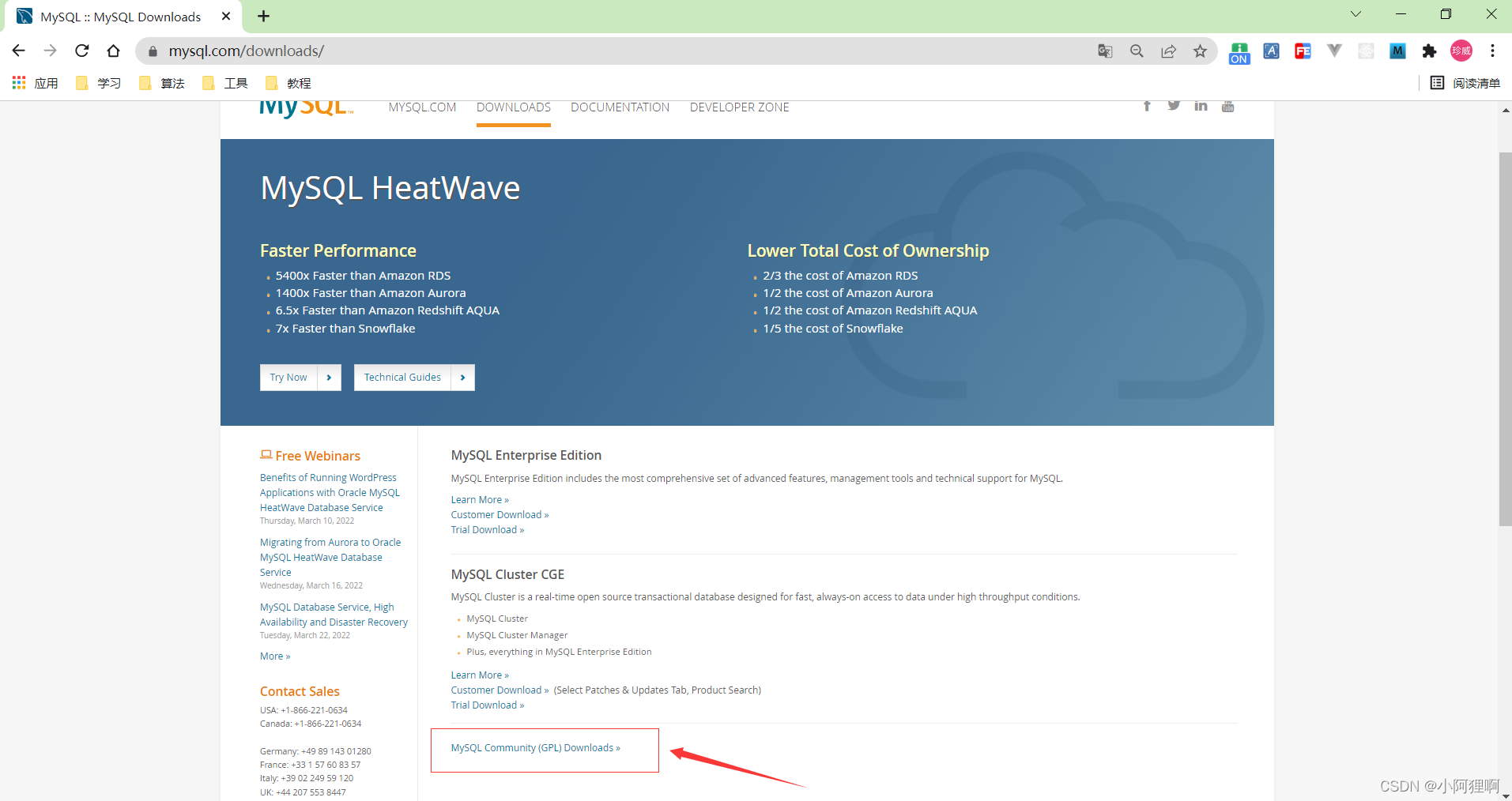
Task: Open the 工具 bookmarks folder
Action: click(x=225, y=83)
